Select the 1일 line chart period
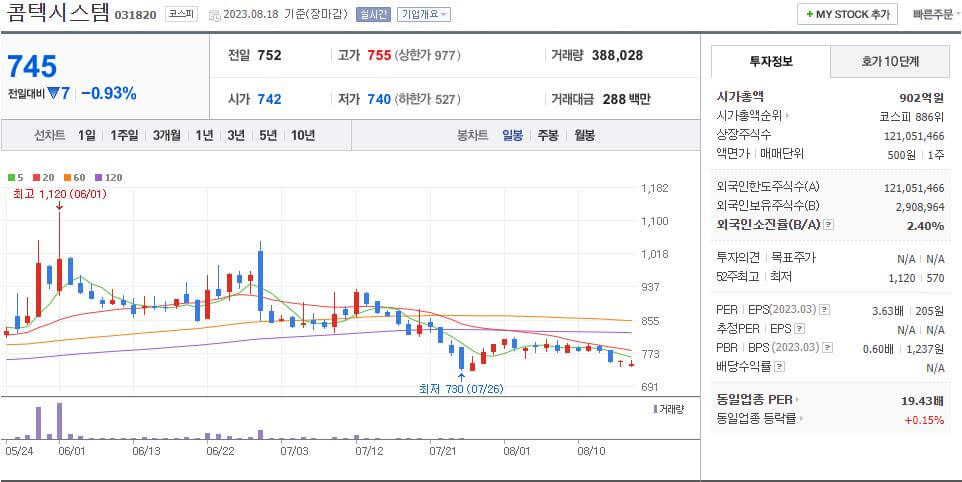Viewport: 962px width, 482px height. coord(87,136)
